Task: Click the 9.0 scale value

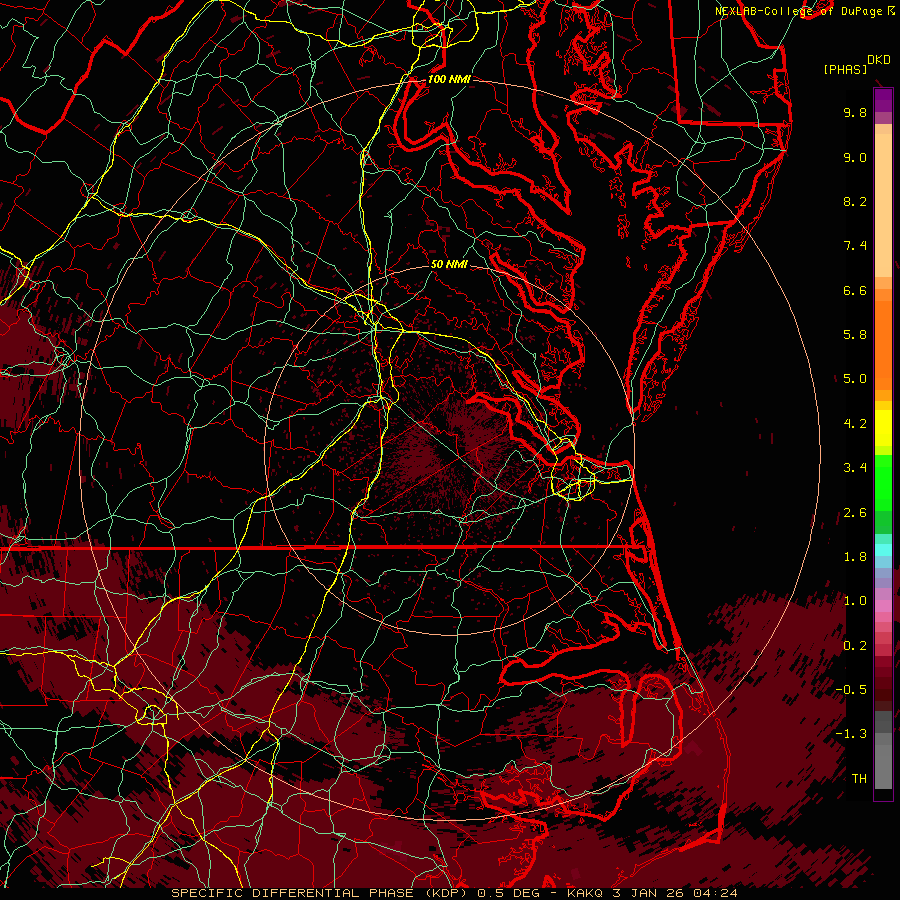Action: point(855,157)
